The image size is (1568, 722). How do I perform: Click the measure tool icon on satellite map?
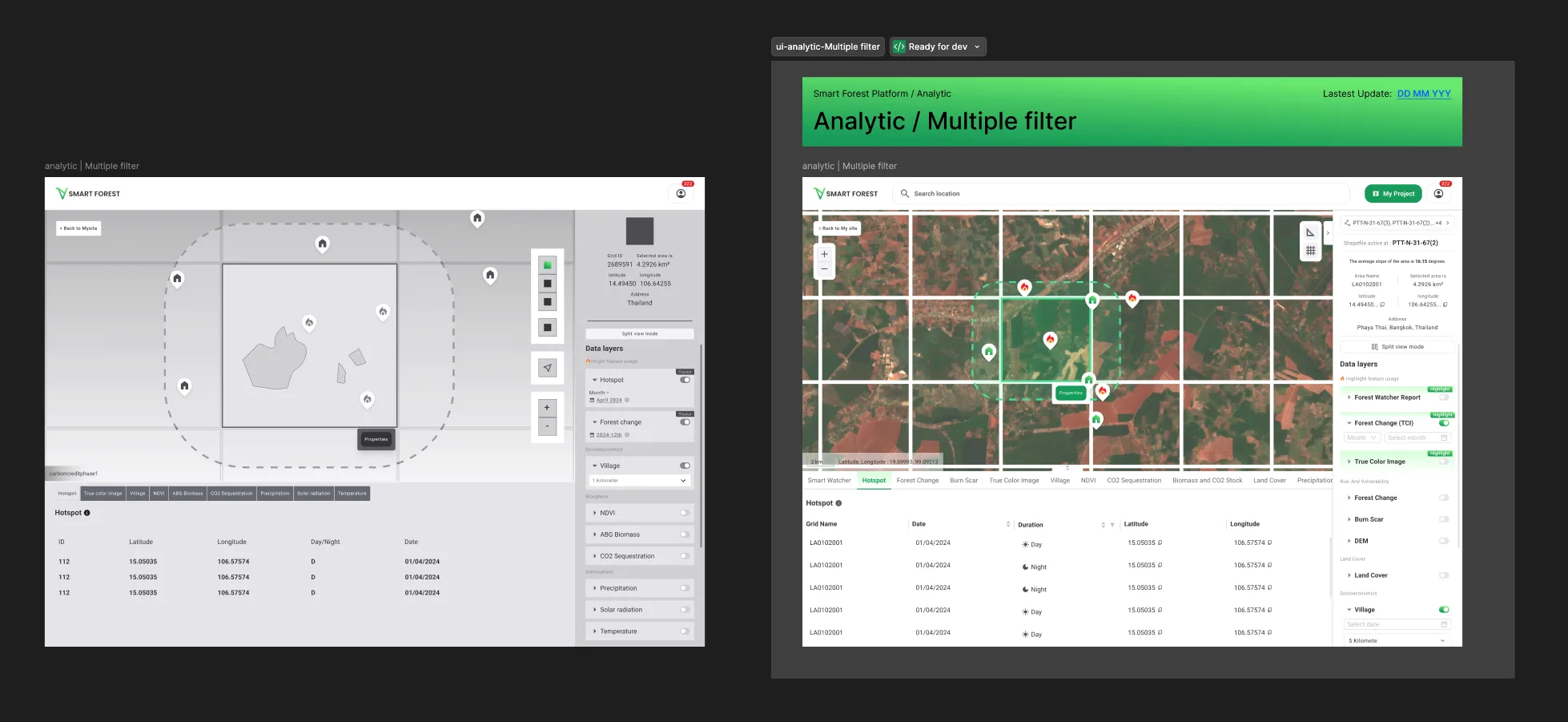pos(1310,232)
